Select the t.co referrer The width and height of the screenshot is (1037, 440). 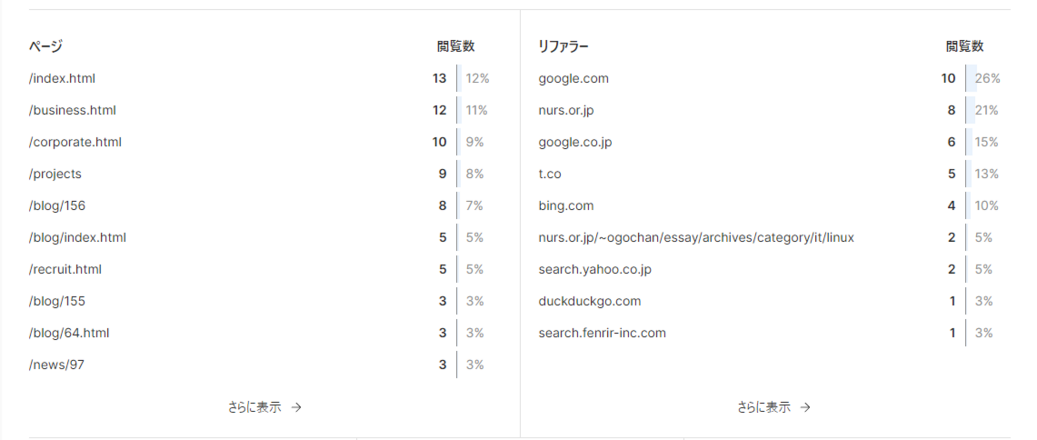[x=550, y=174]
